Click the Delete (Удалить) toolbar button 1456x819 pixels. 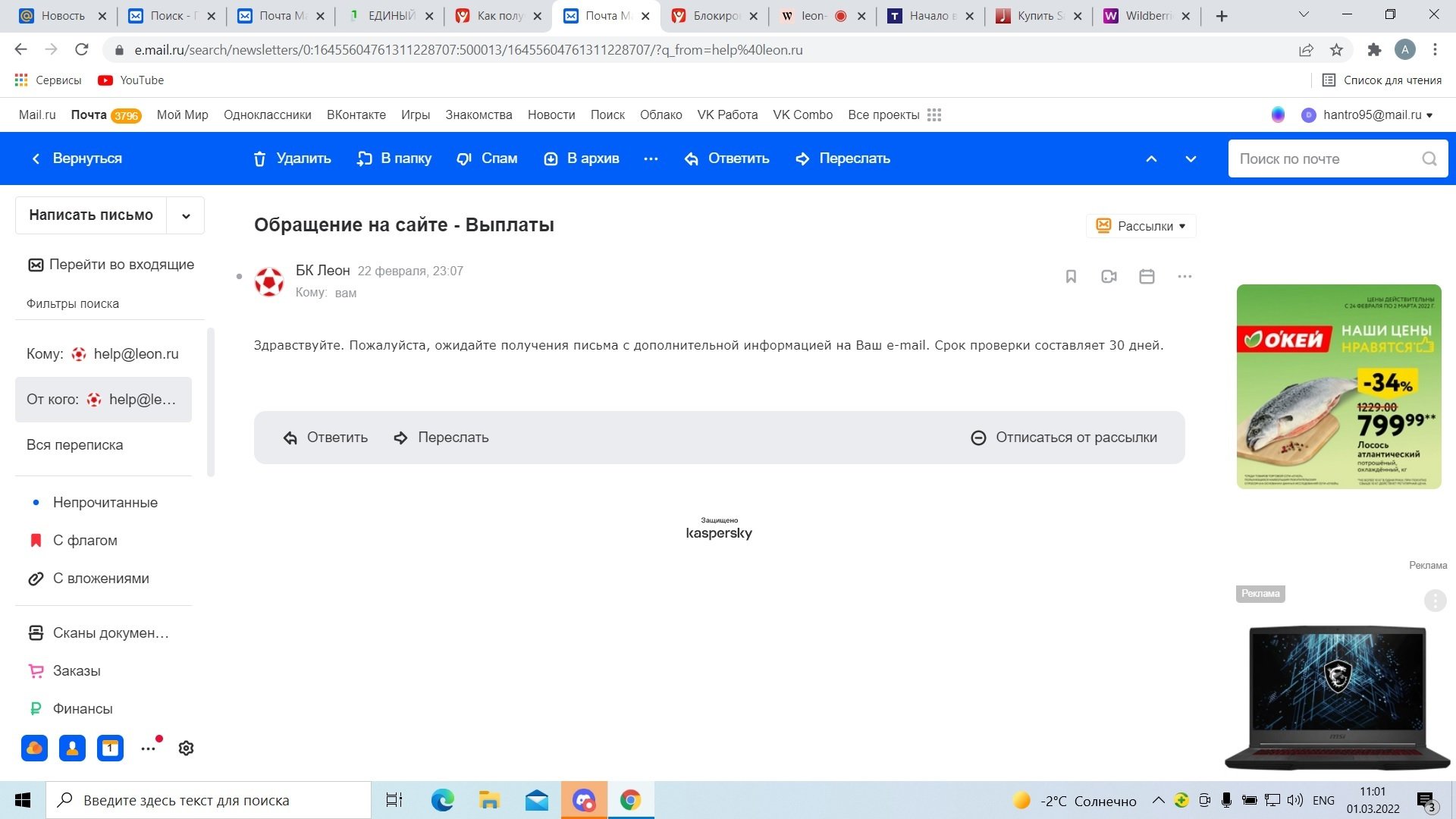pos(292,158)
